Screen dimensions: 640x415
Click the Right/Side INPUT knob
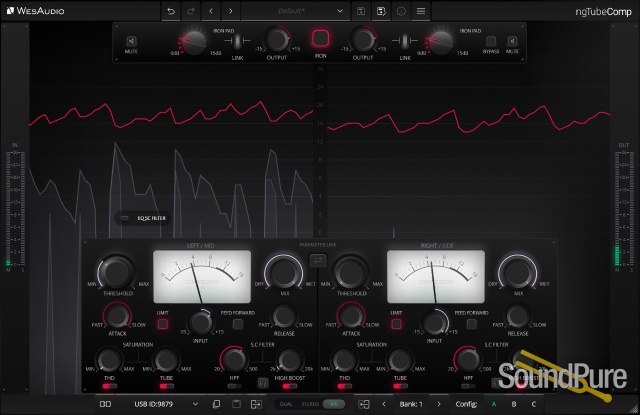[x=435, y=323]
